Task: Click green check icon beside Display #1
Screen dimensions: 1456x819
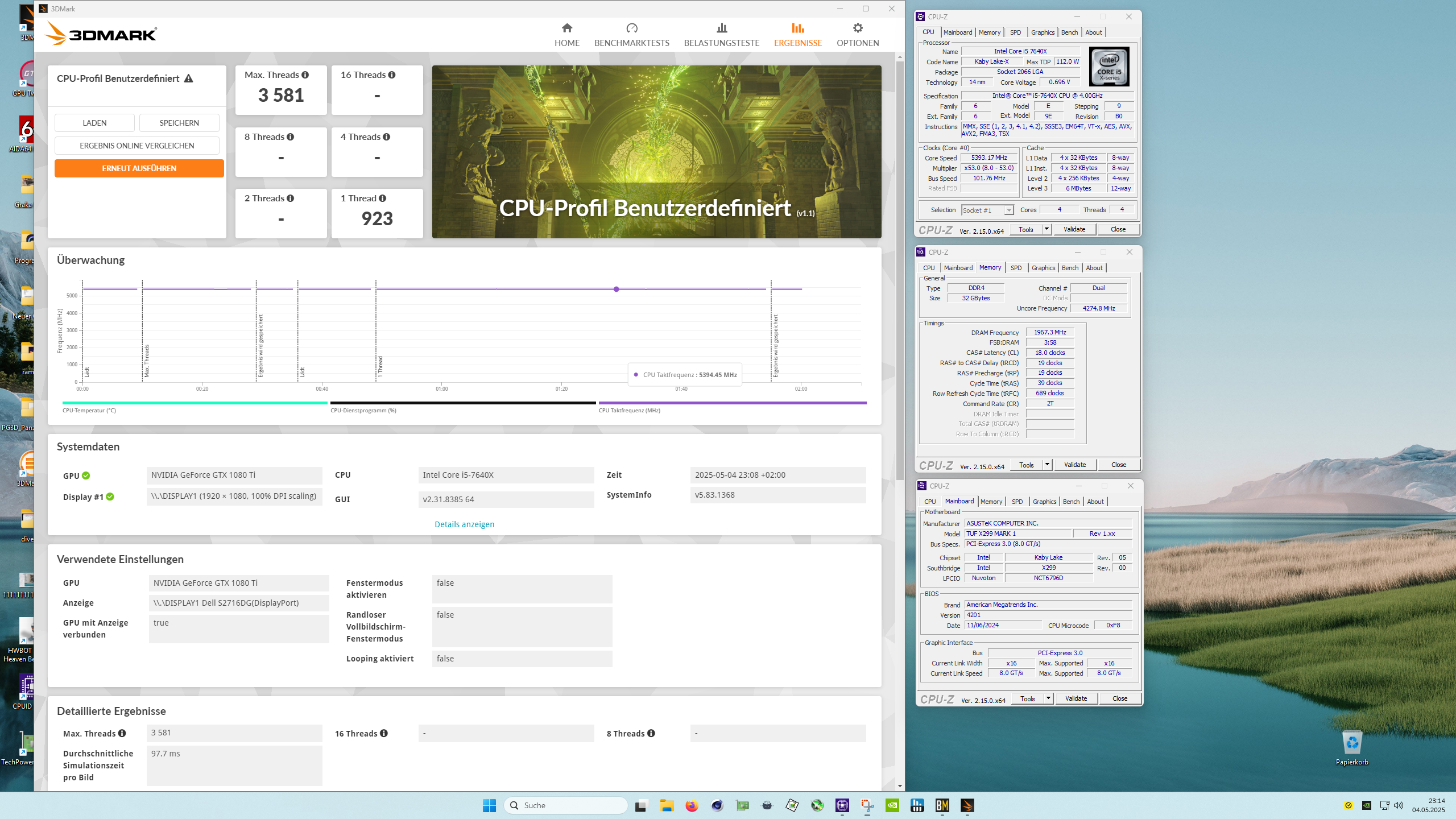Action: click(110, 497)
